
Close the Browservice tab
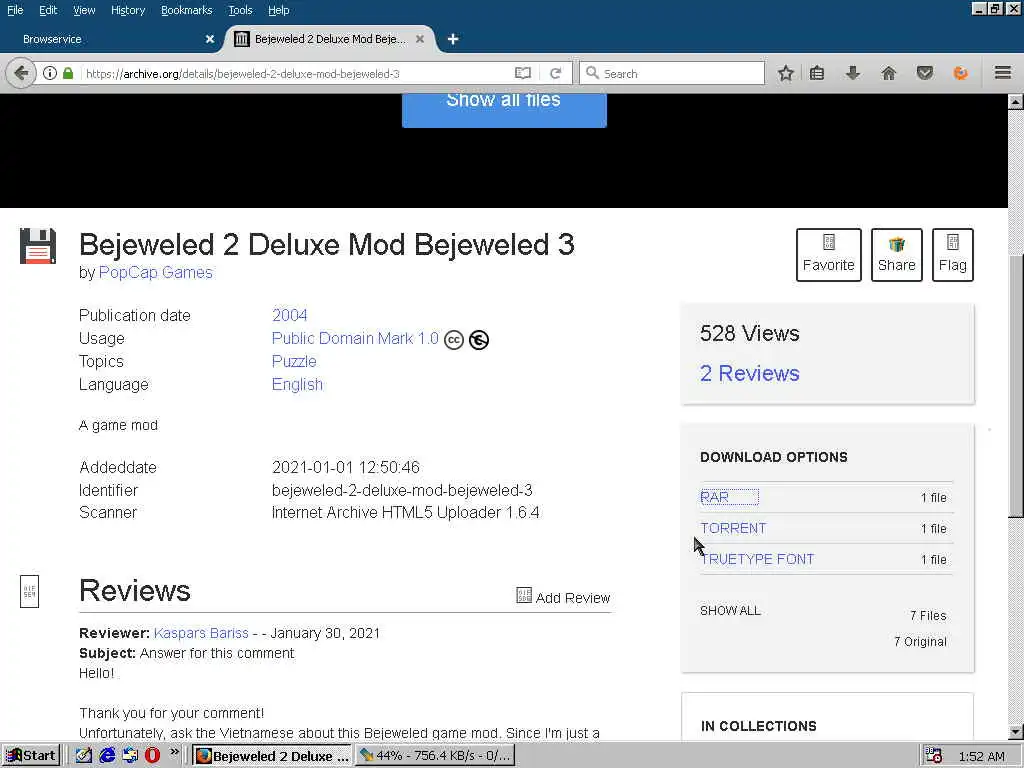210,39
